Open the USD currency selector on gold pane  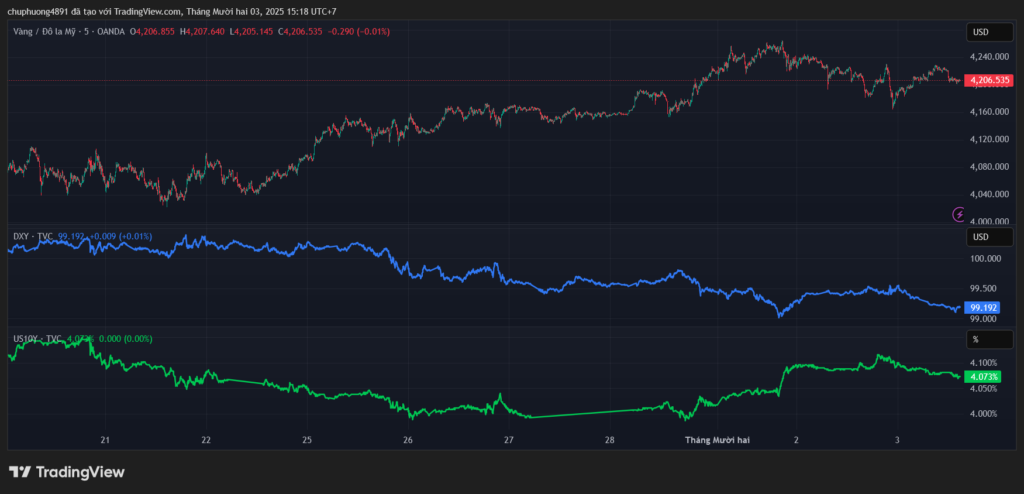click(980, 32)
